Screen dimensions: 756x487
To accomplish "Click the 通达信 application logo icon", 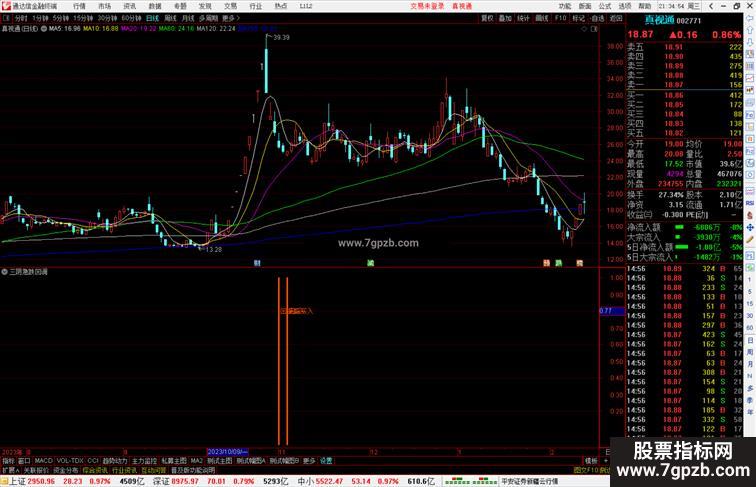I will [x=6, y=6].
